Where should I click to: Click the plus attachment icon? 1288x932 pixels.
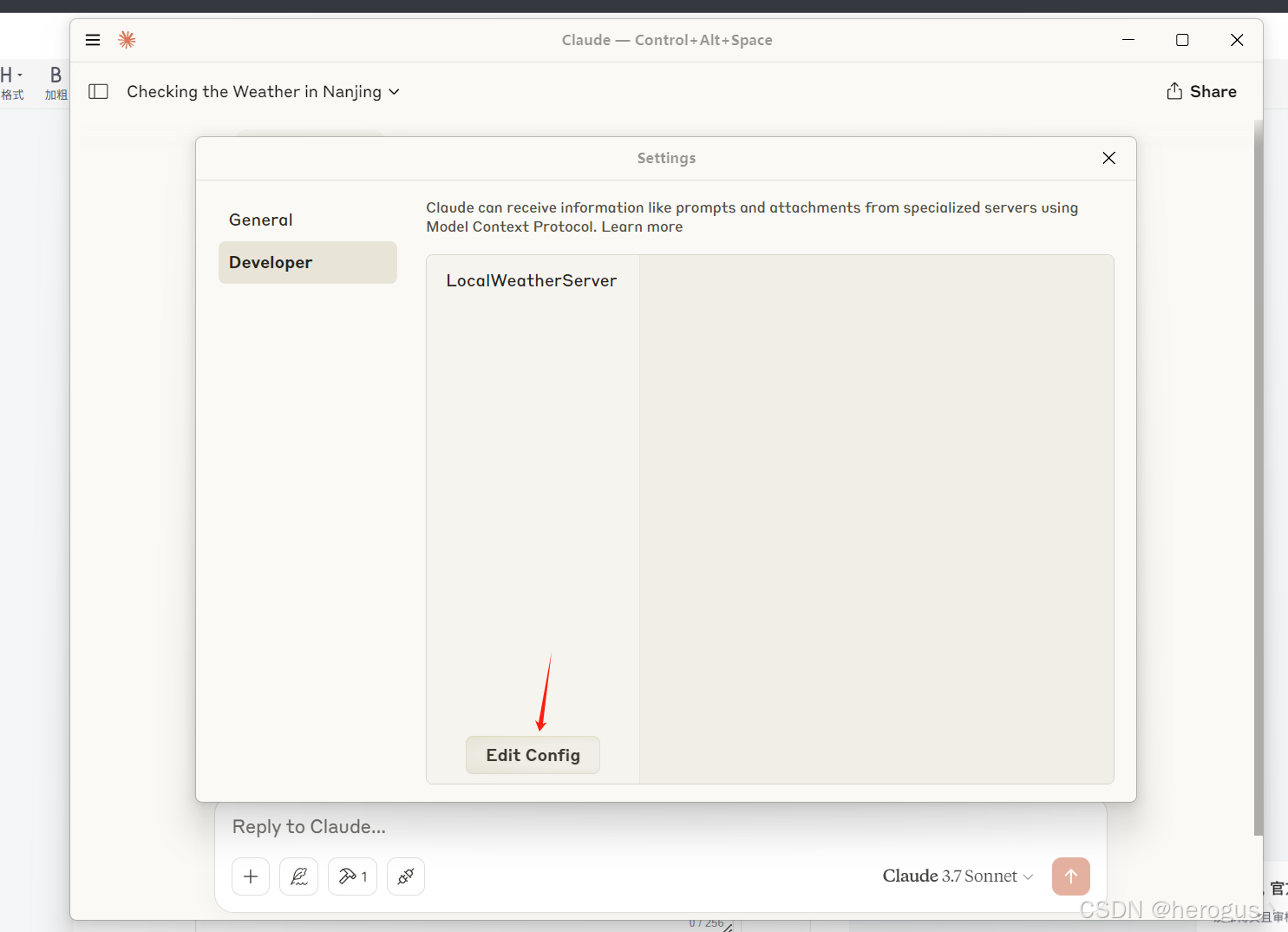pos(251,876)
